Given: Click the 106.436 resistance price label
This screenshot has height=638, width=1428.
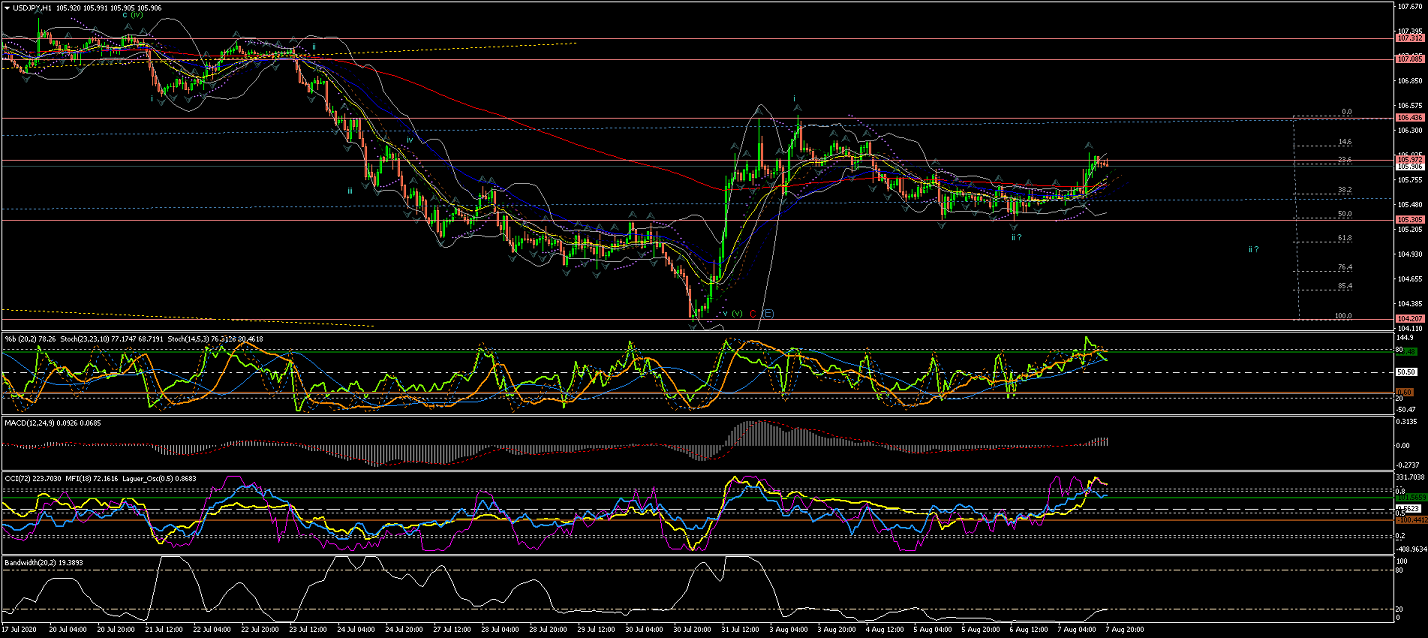Looking at the screenshot, I should point(1408,118).
